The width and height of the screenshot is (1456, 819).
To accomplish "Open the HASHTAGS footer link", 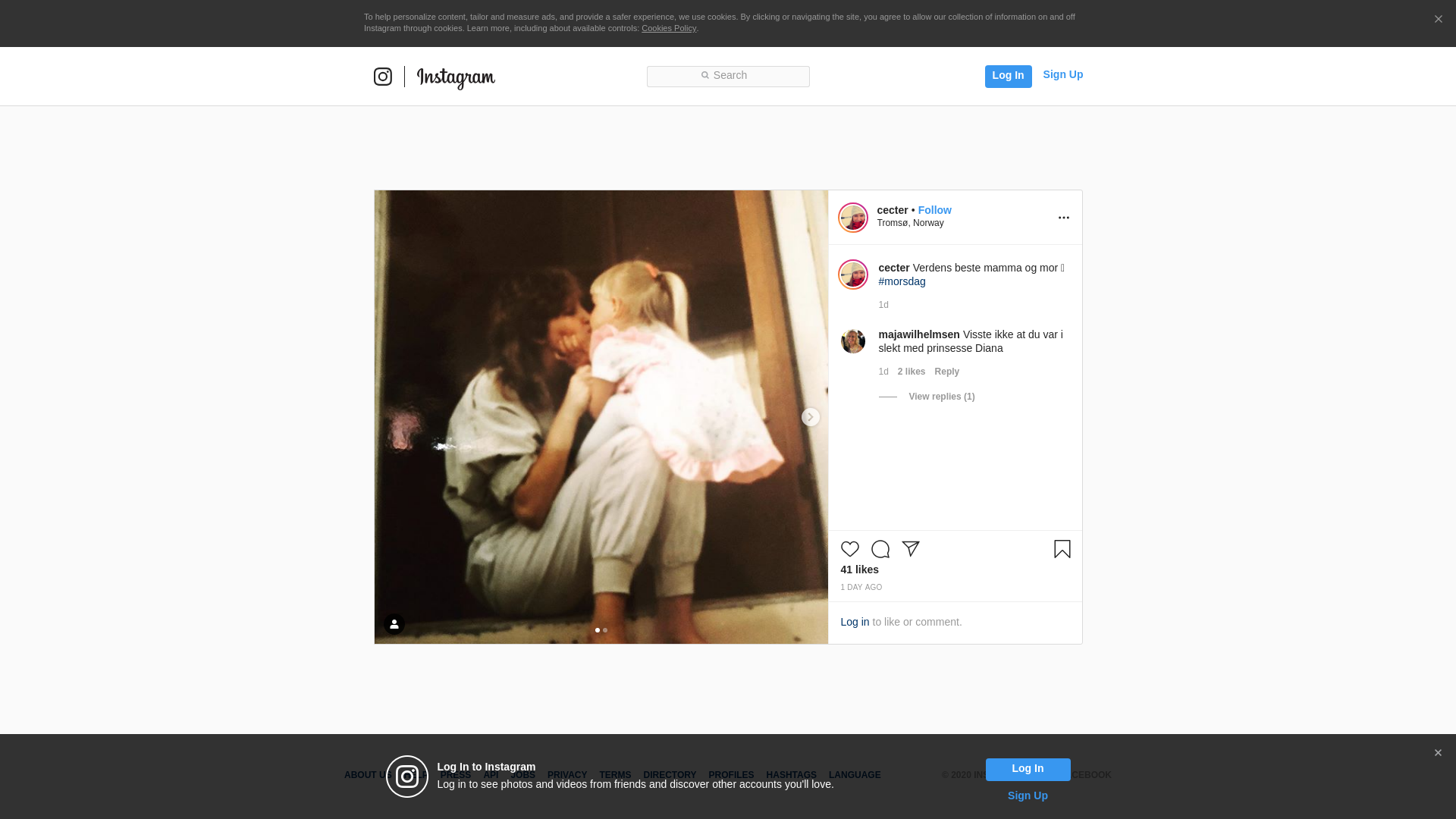I will click(x=790, y=775).
